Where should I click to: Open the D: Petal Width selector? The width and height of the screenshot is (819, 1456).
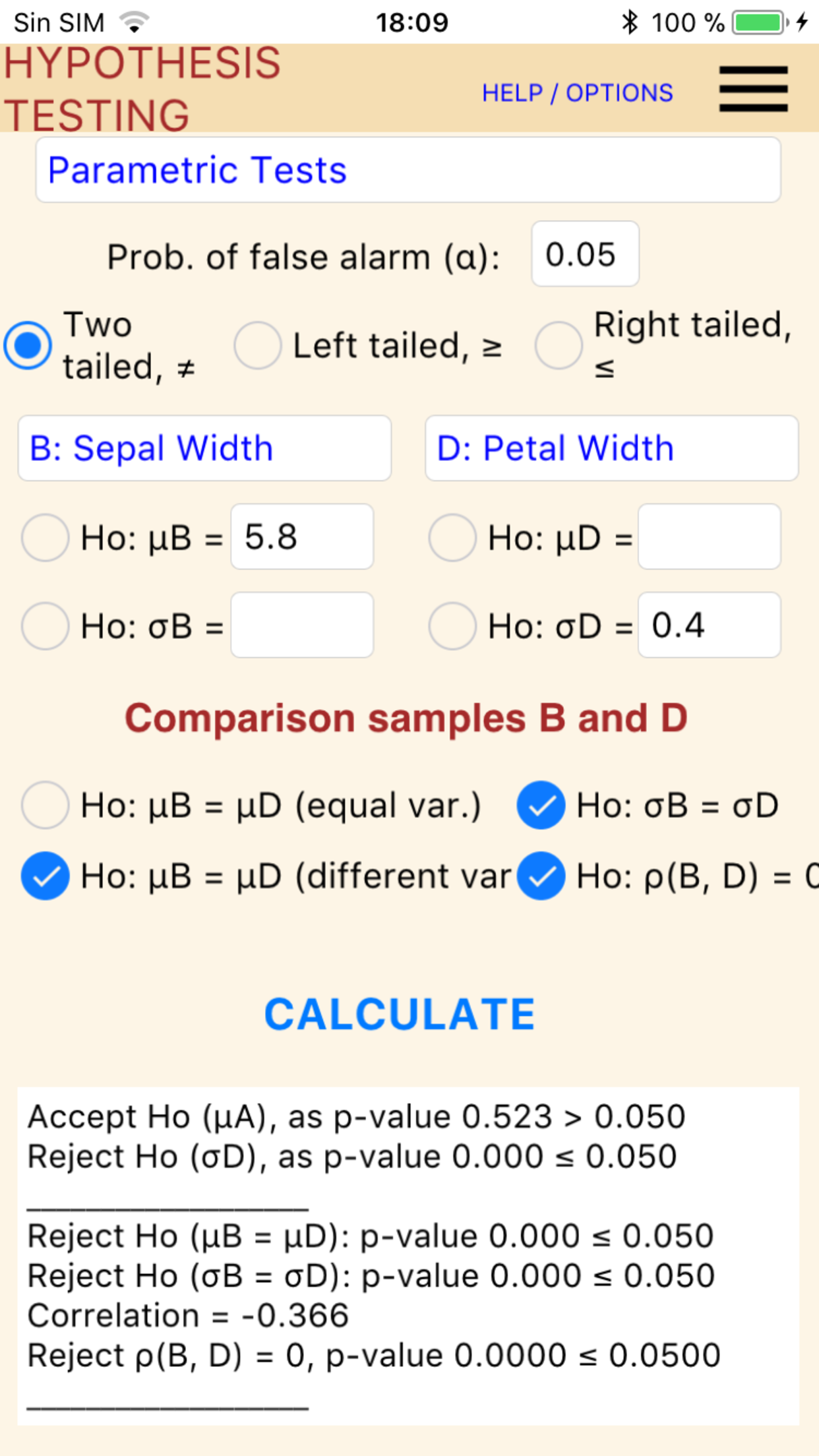pos(612,448)
